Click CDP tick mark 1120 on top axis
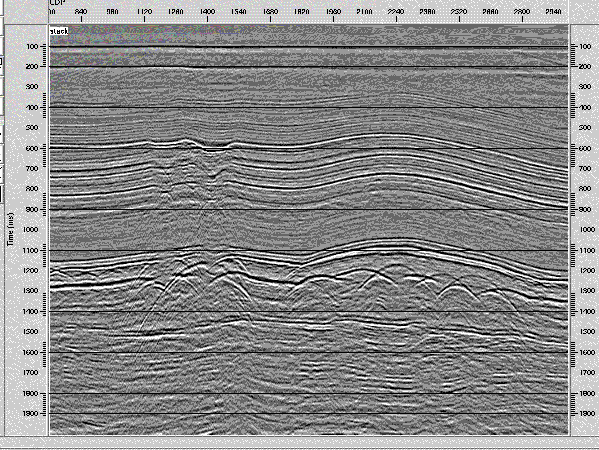 (144, 12)
